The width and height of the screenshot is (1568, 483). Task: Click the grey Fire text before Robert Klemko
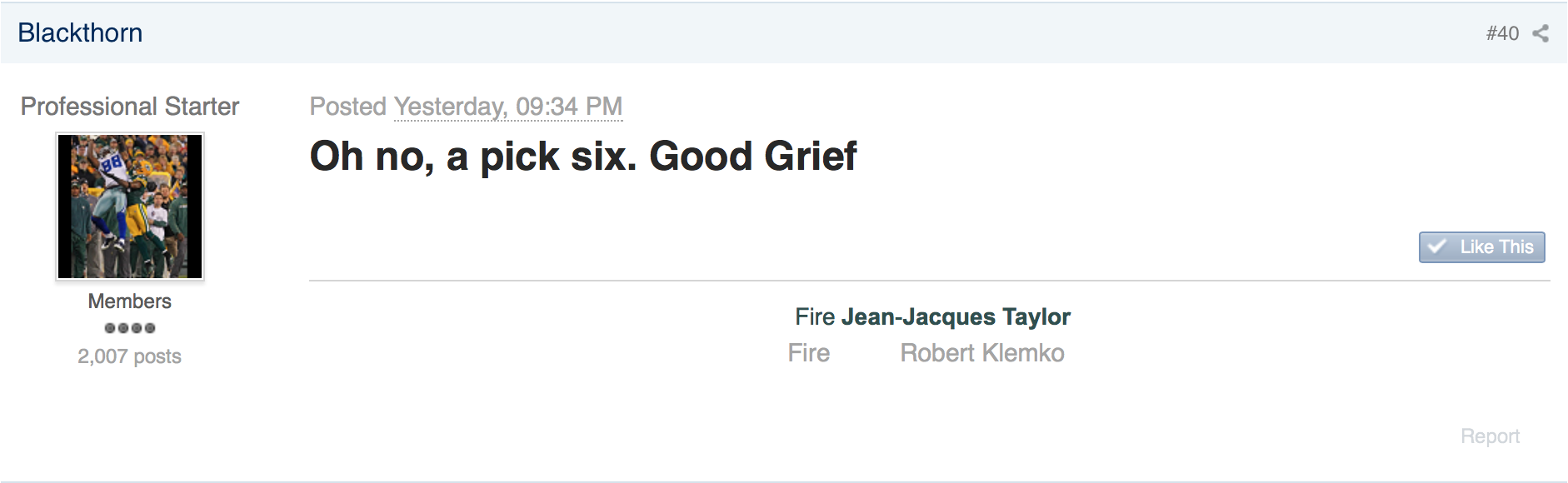(x=809, y=353)
